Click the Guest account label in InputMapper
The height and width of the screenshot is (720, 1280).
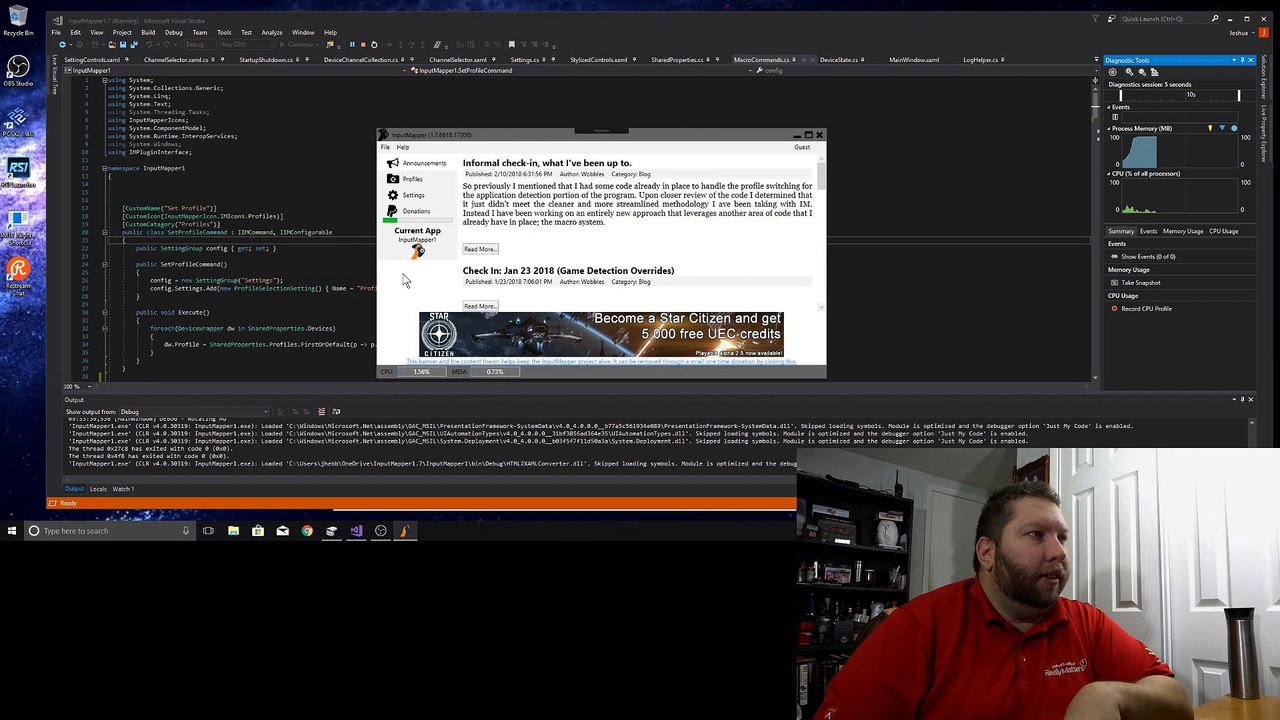tap(802, 147)
